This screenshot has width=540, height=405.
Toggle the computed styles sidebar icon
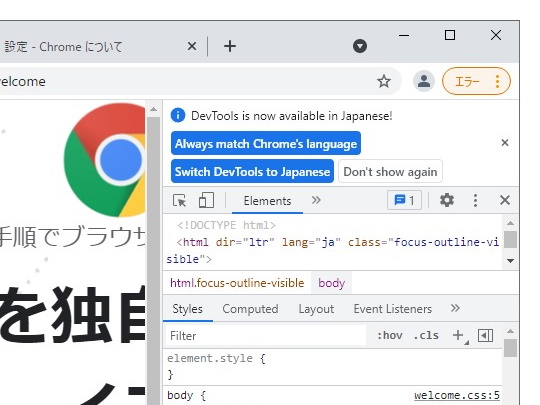pos(485,335)
